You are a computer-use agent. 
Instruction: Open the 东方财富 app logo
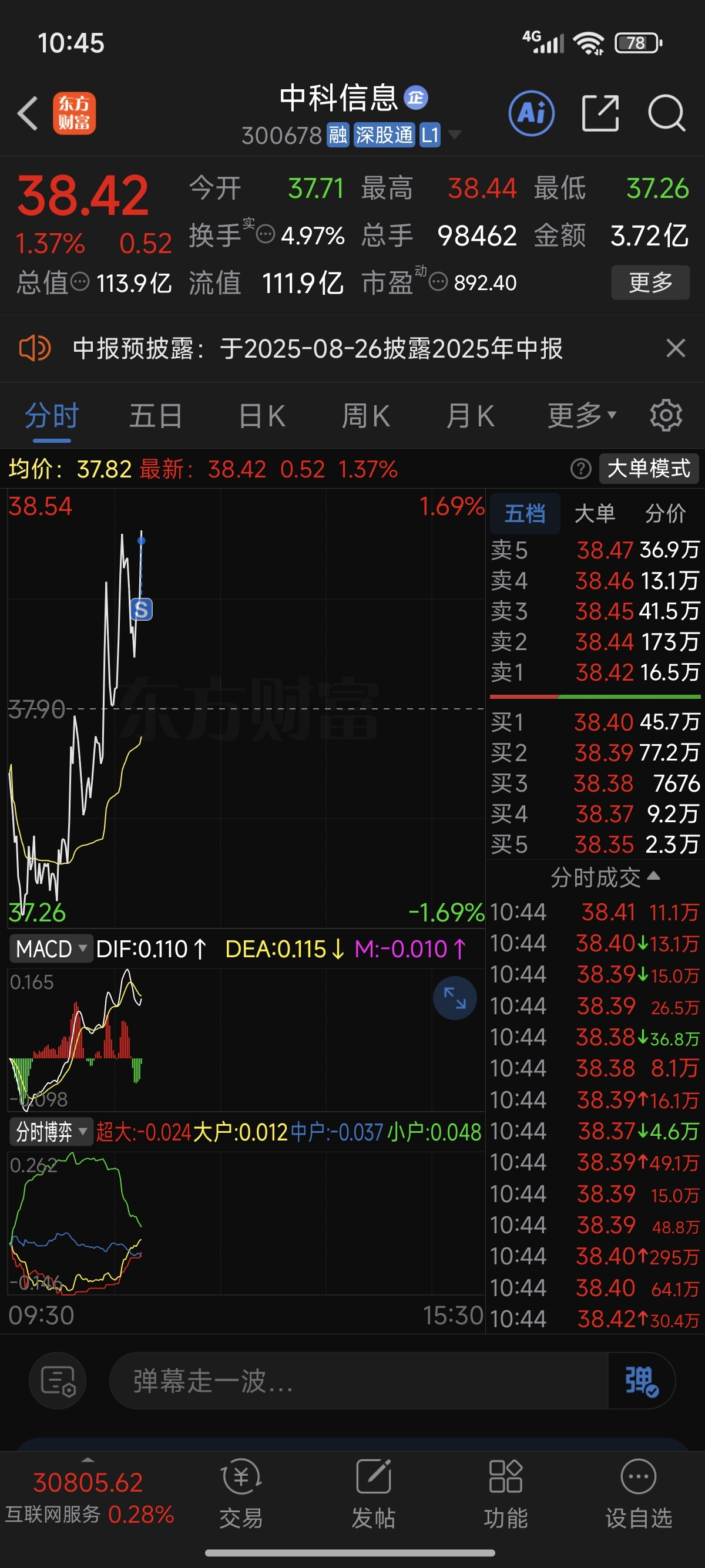(x=74, y=113)
